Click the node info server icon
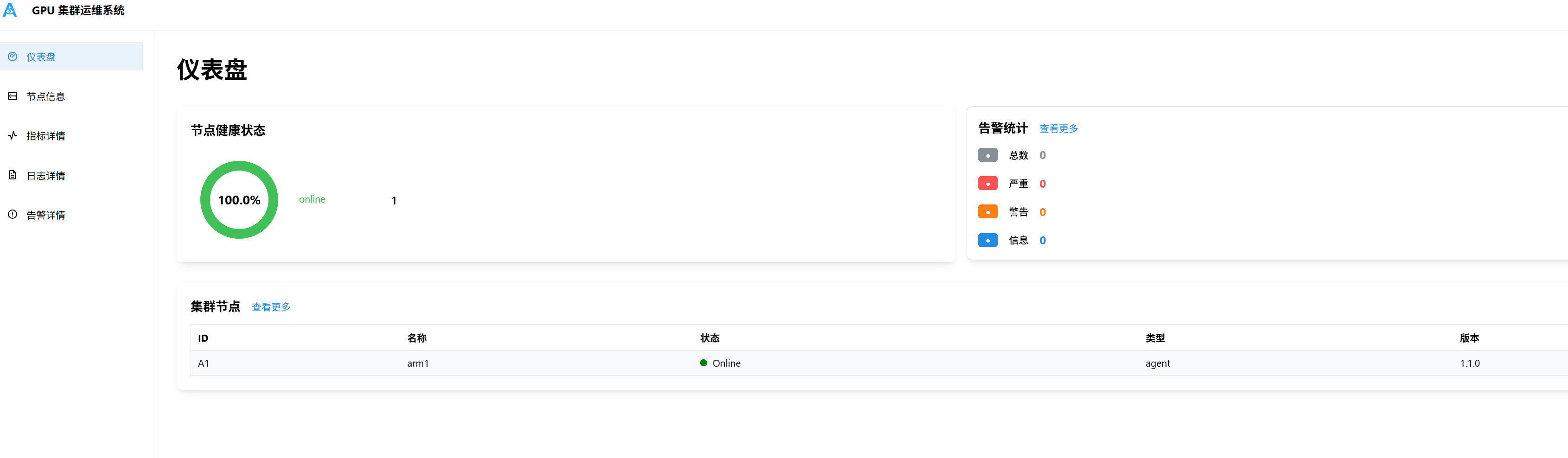The image size is (1568, 458). [12, 96]
